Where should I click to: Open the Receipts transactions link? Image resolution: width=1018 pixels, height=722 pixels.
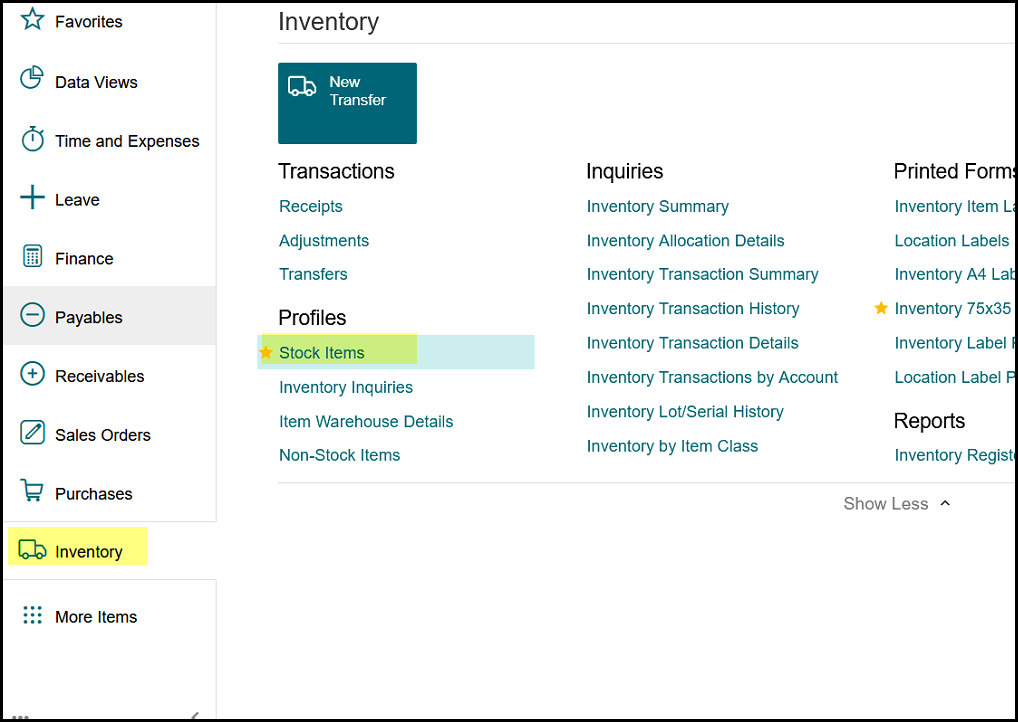click(x=311, y=207)
